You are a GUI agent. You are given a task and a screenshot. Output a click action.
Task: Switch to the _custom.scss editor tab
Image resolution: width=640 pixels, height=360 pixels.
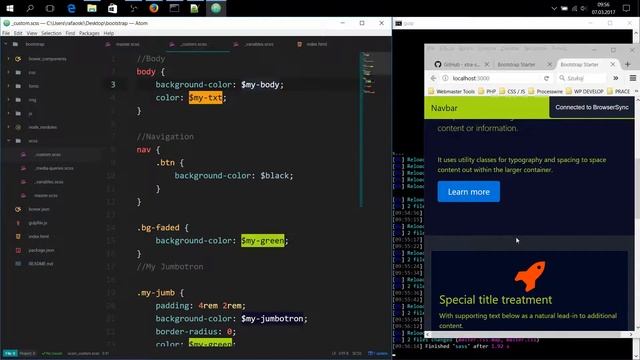coord(193,44)
